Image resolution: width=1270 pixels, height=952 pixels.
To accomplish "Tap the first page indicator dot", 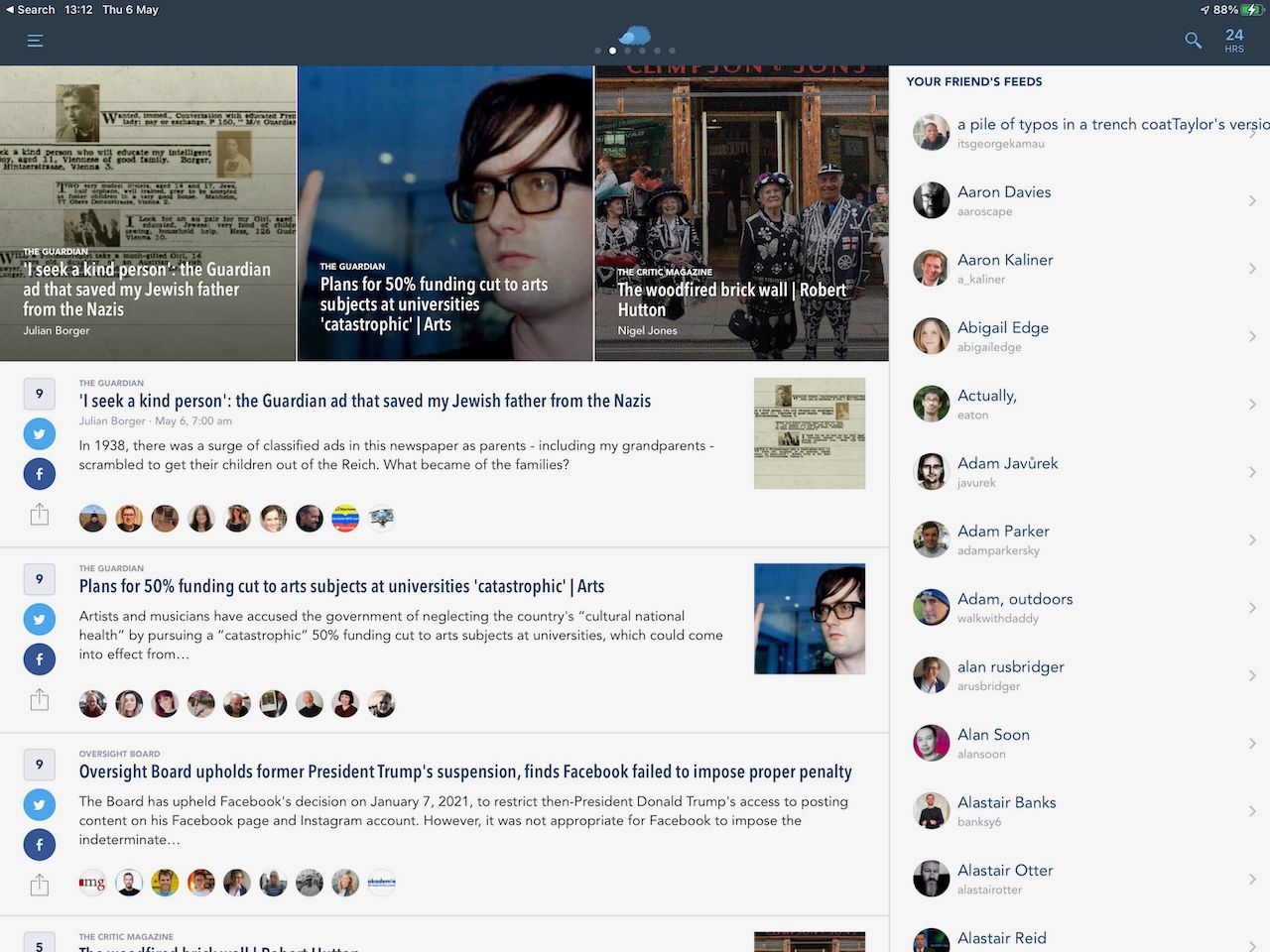I will click(x=597, y=51).
